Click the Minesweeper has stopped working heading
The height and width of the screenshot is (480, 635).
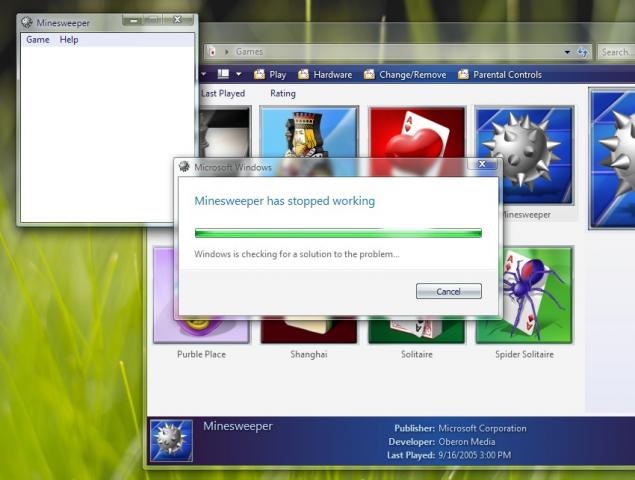coord(285,201)
